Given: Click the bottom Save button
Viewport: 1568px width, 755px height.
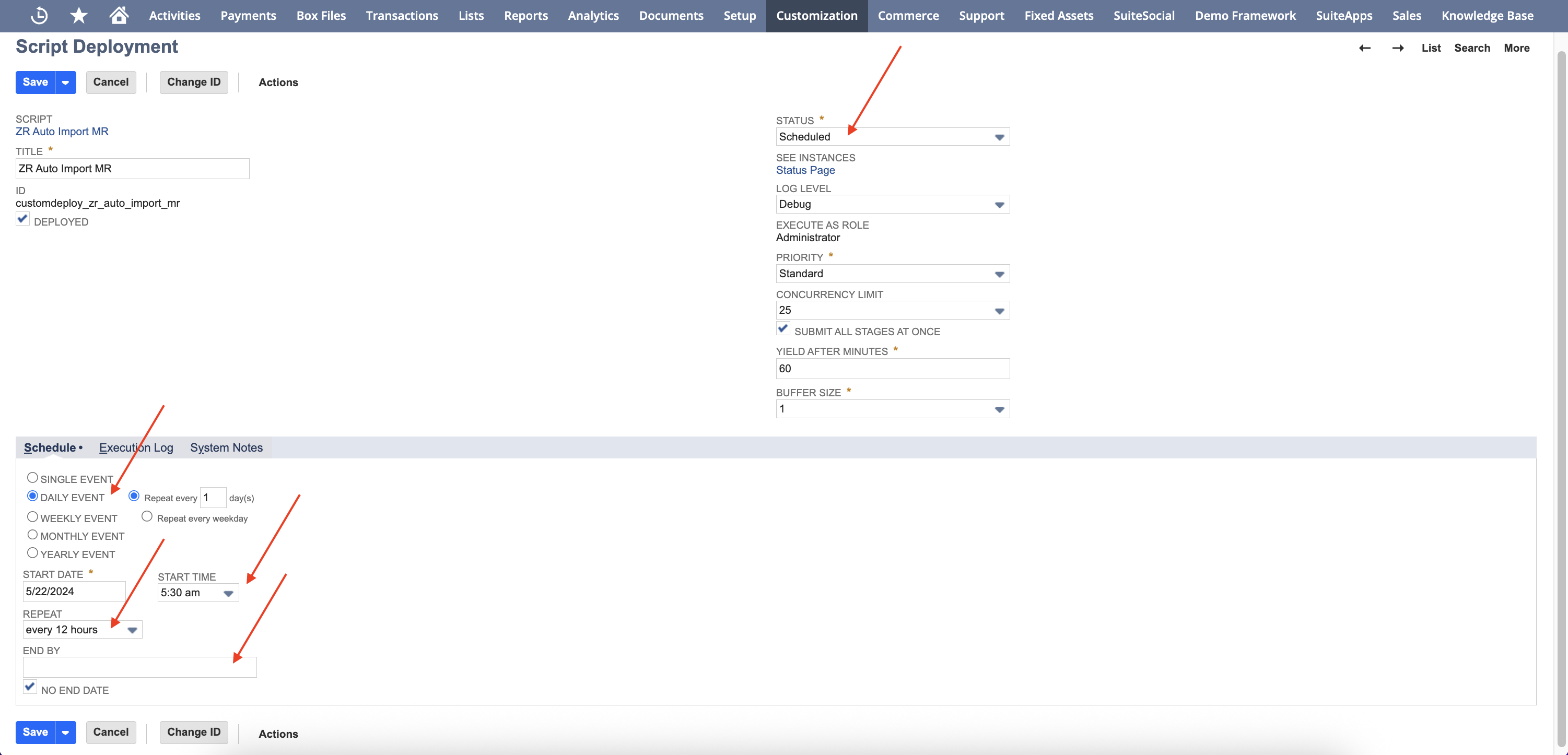Looking at the screenshot, I should click(36, 733).
